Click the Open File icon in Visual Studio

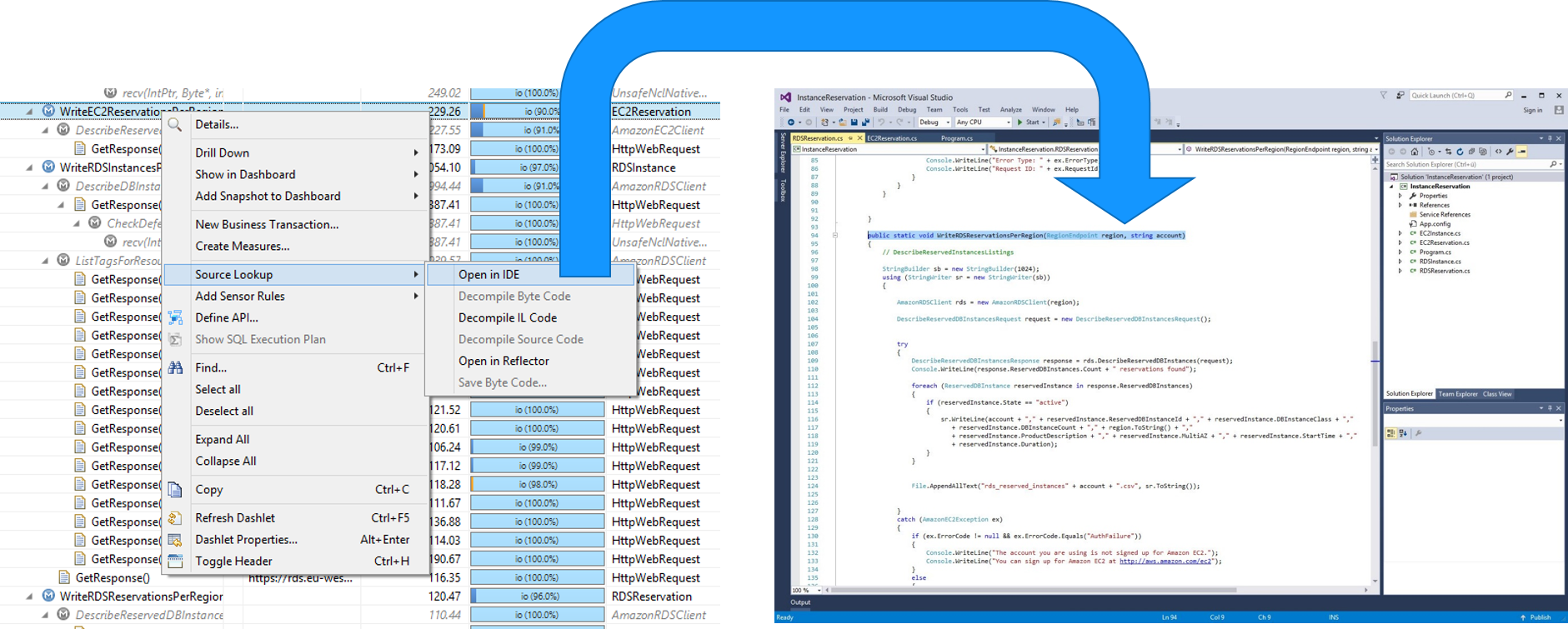[x=842, y=122]
